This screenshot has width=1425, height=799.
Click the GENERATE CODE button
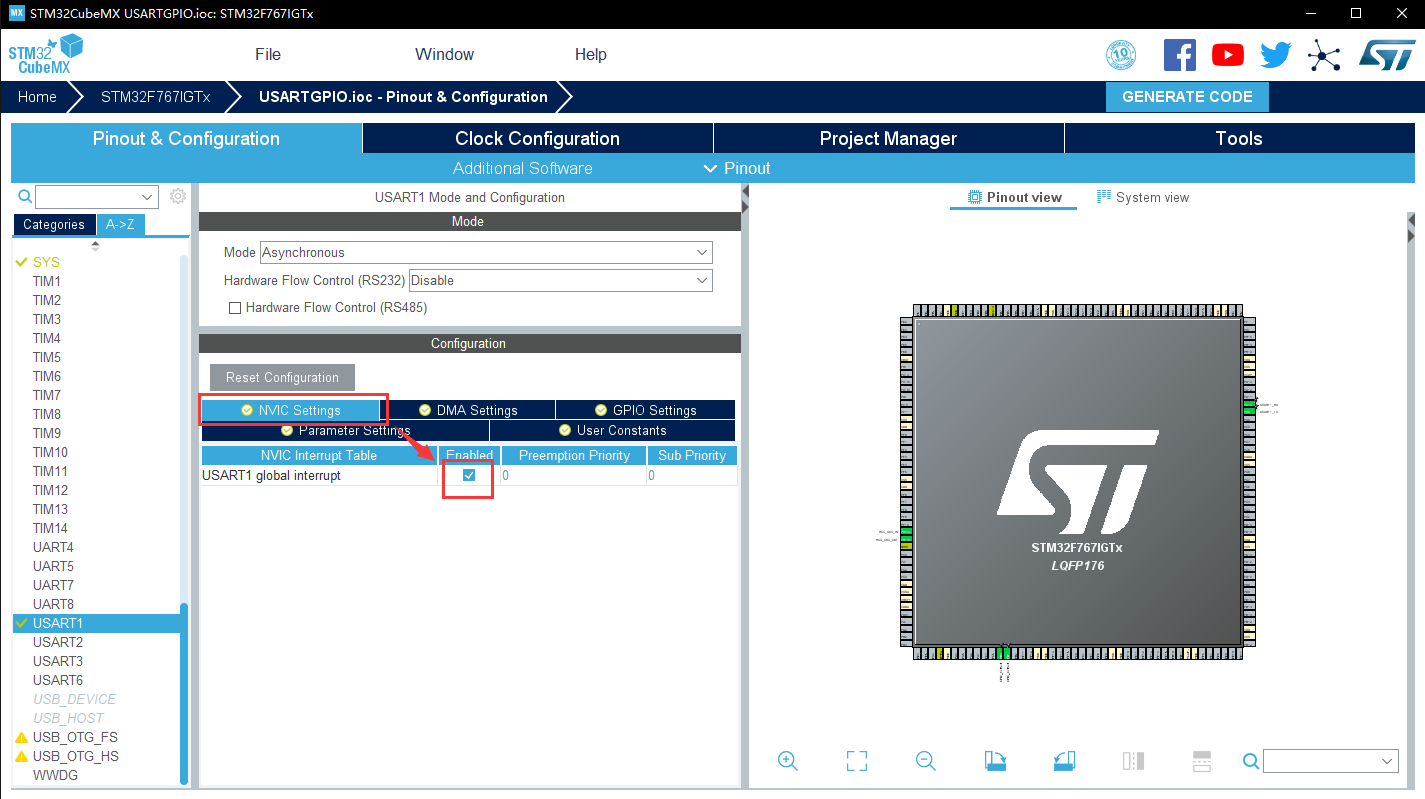(1187, 96)
